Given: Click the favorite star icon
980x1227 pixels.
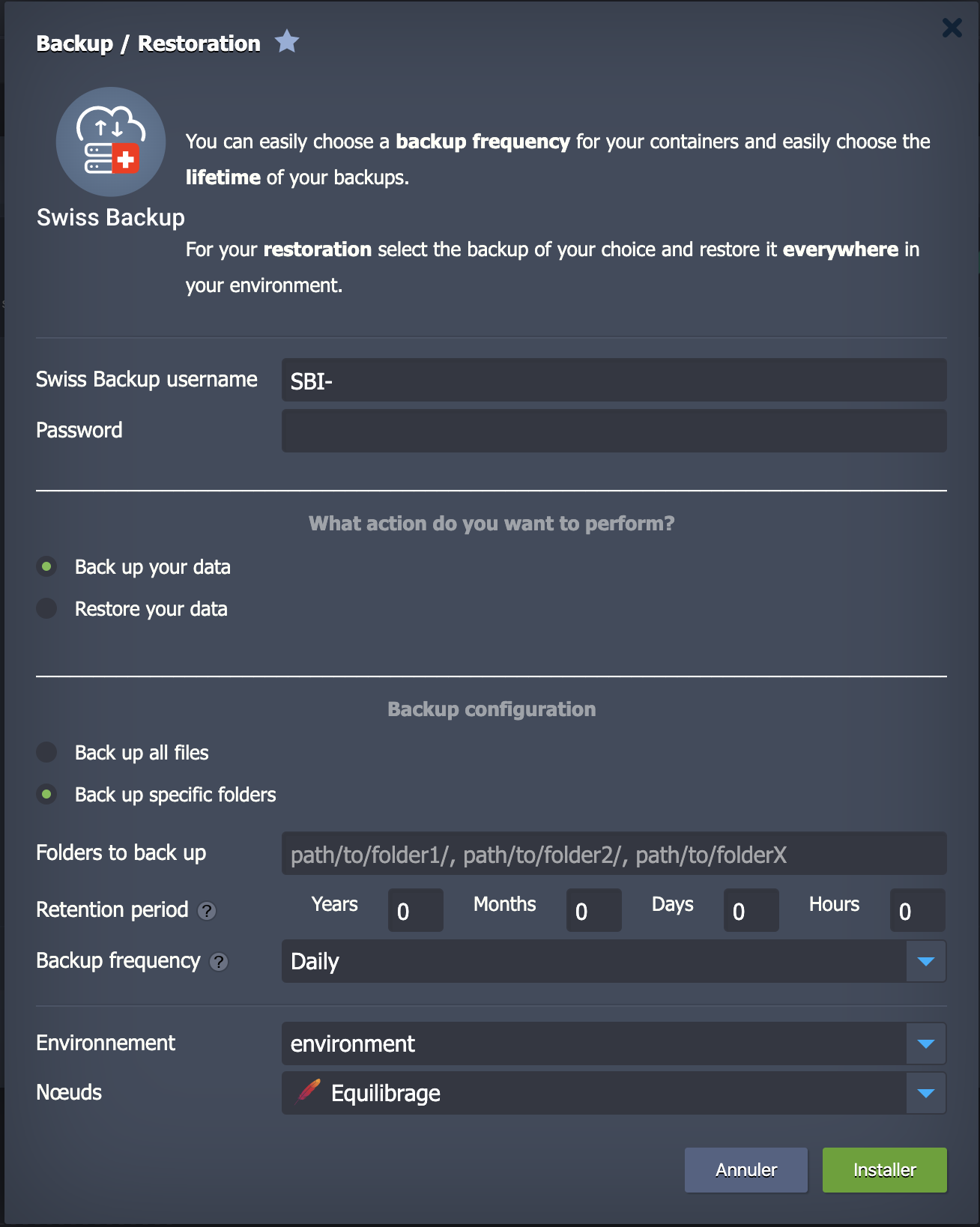Looking at the screenshot, I should pyautogui.click(x=287, y=42).
